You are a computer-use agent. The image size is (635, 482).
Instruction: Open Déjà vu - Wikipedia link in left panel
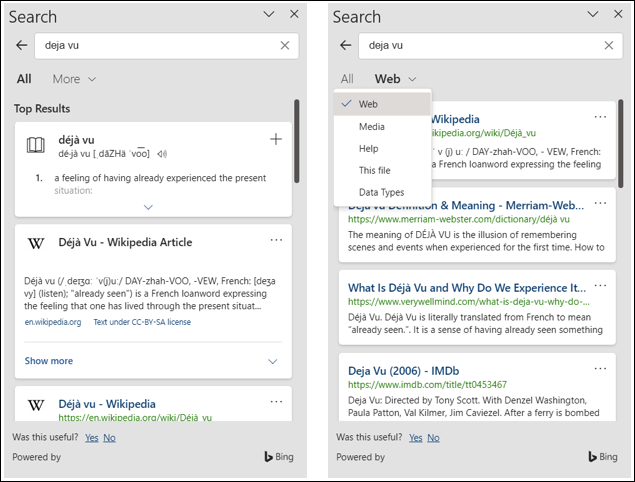107,404
